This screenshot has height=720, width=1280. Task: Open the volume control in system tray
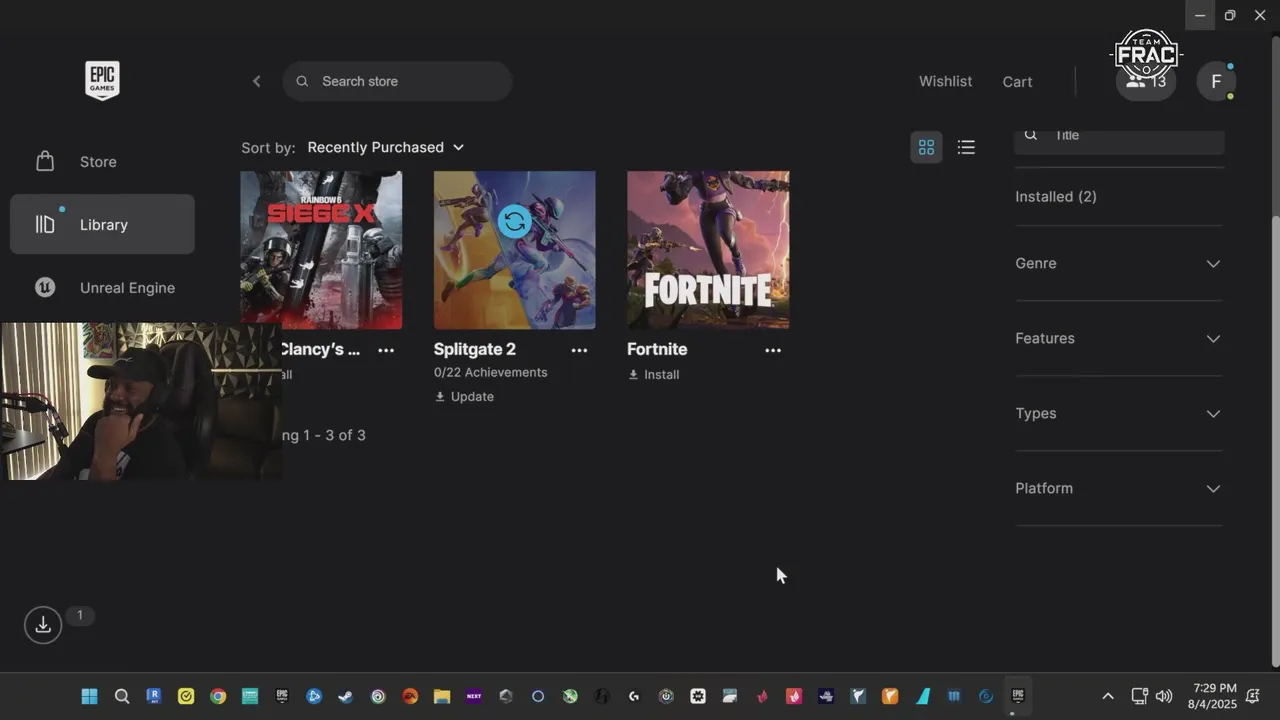(1164, 696)
